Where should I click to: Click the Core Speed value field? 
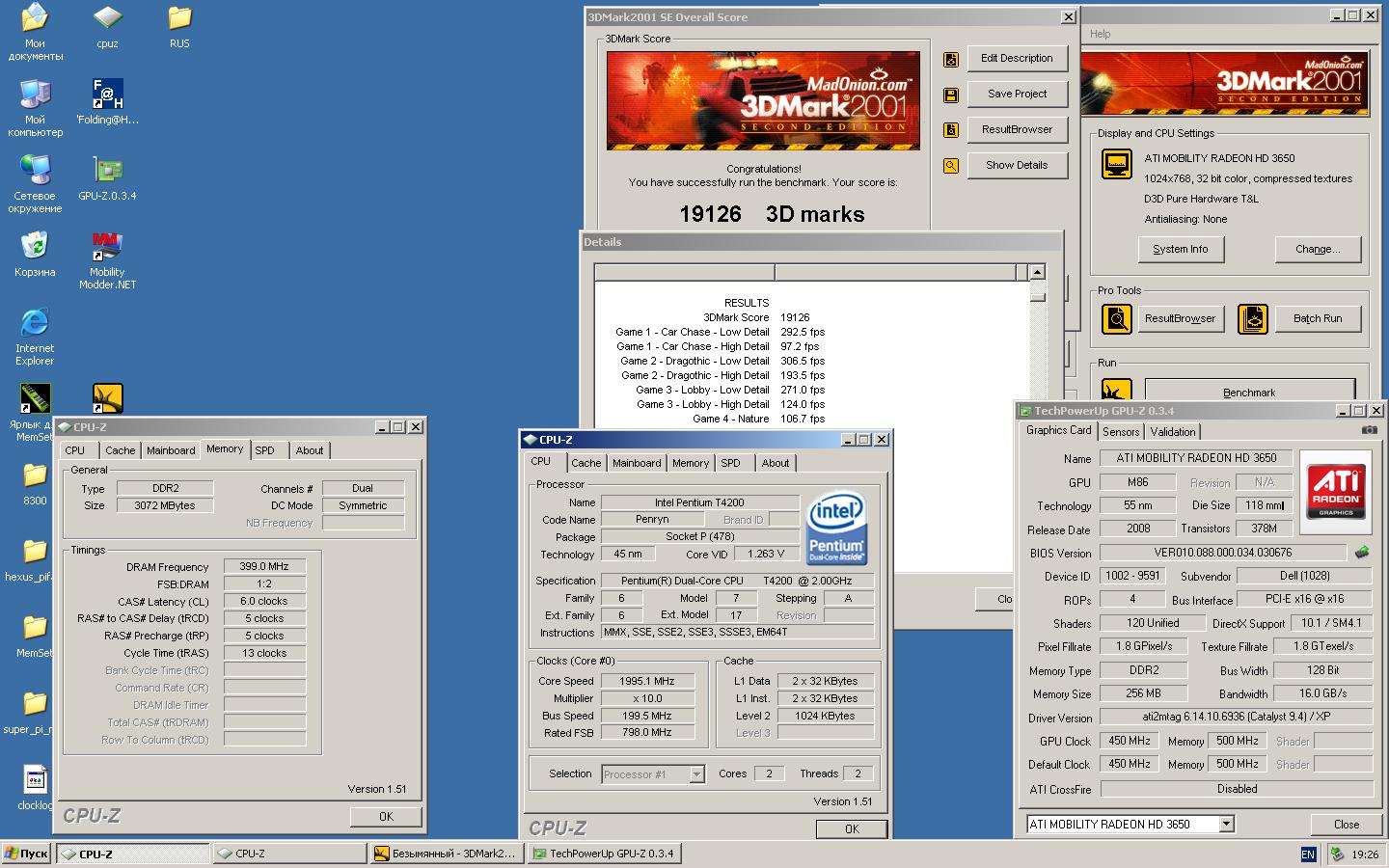(x=646, y=681)
